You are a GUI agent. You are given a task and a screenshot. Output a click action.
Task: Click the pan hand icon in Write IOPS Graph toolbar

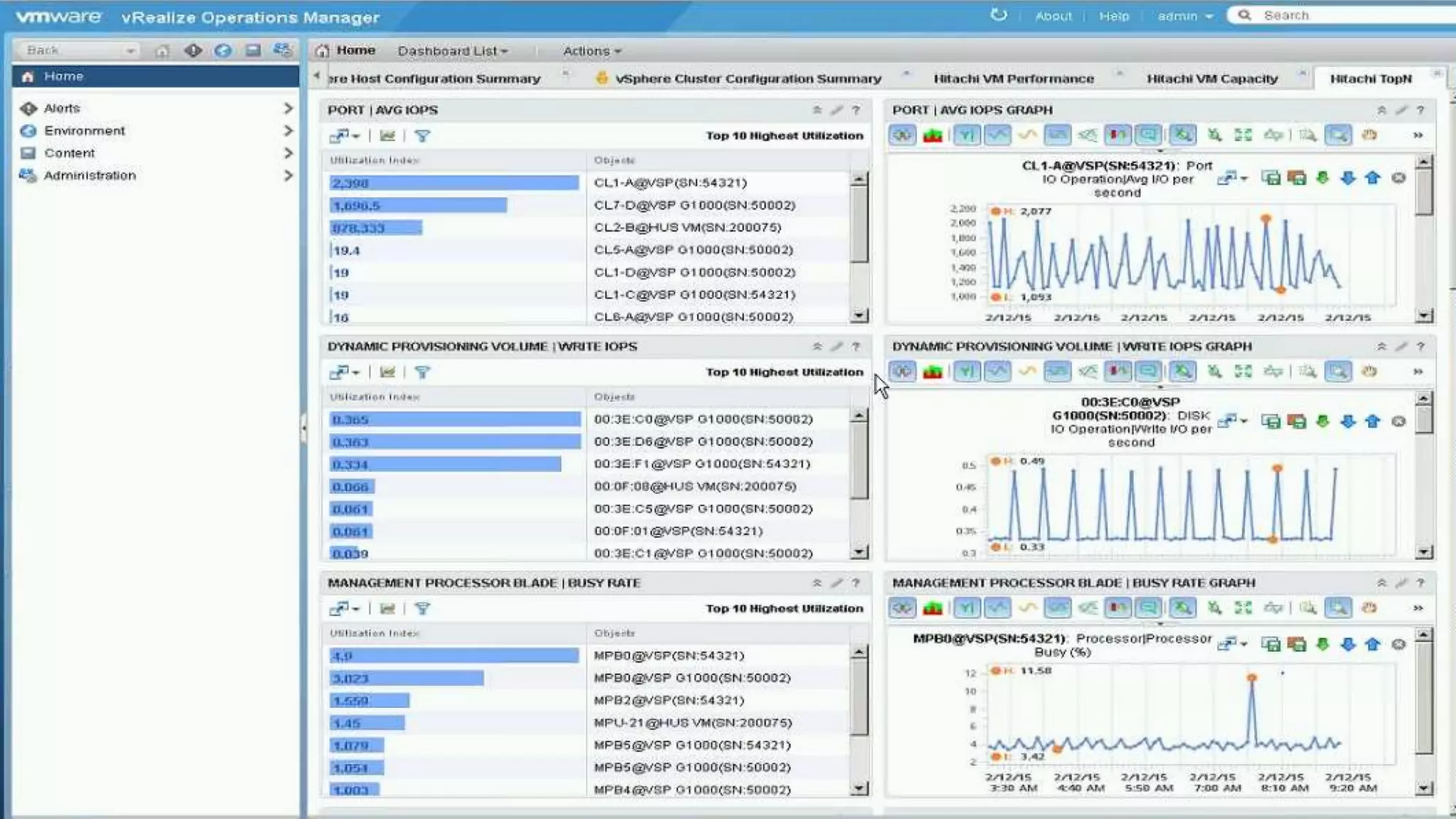(1369, 371)
